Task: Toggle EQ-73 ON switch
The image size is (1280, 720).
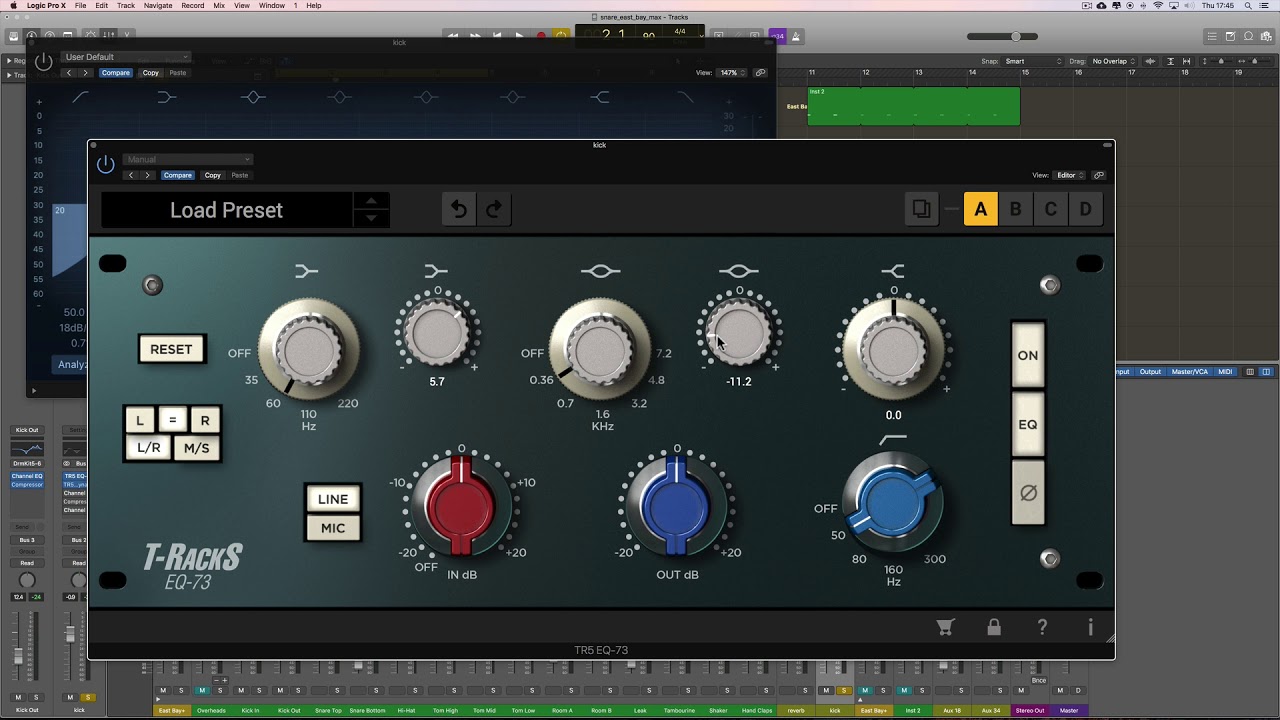Action: coord(1028,355)
